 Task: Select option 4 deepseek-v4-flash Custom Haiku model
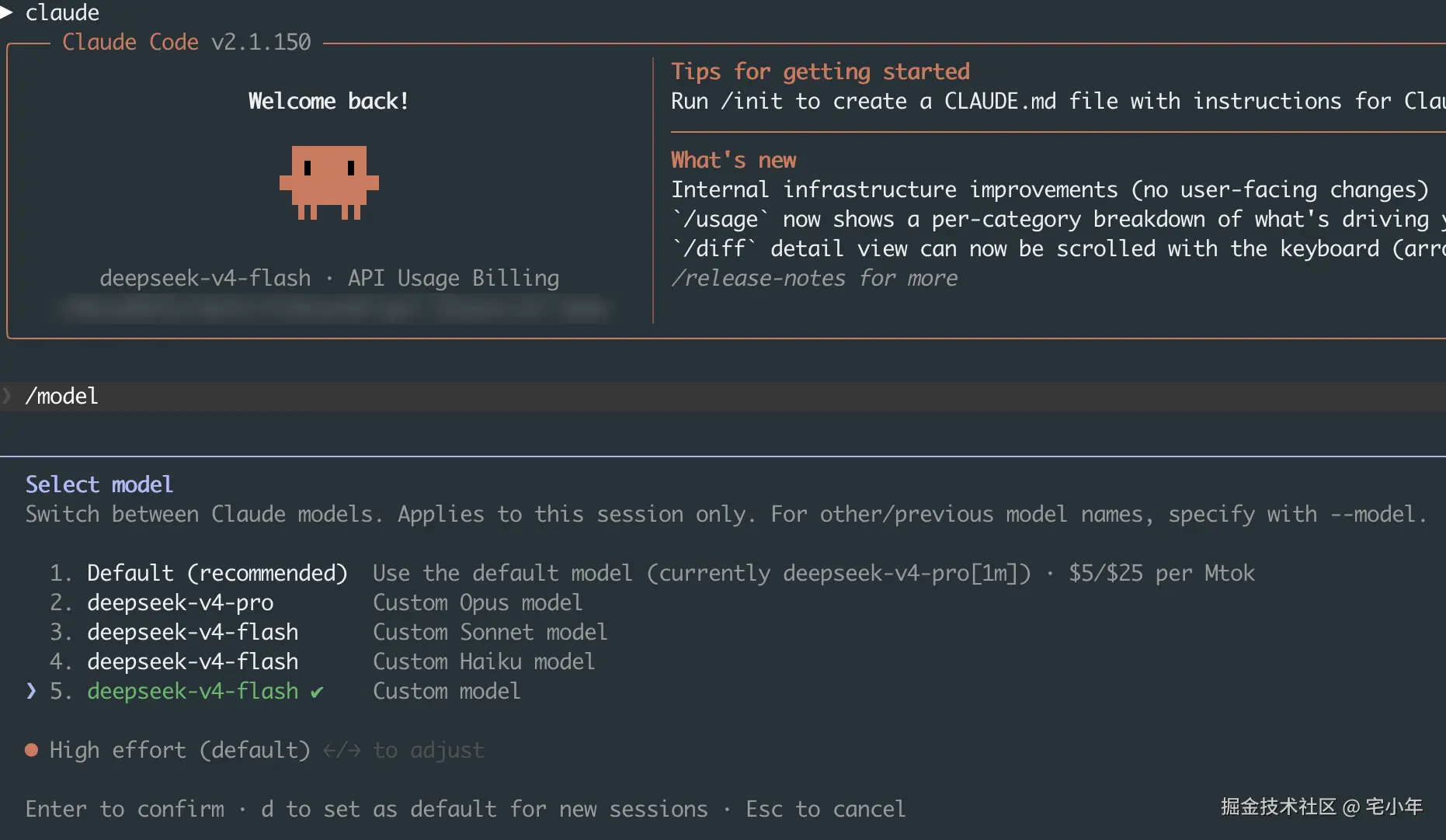pos(322,661)
